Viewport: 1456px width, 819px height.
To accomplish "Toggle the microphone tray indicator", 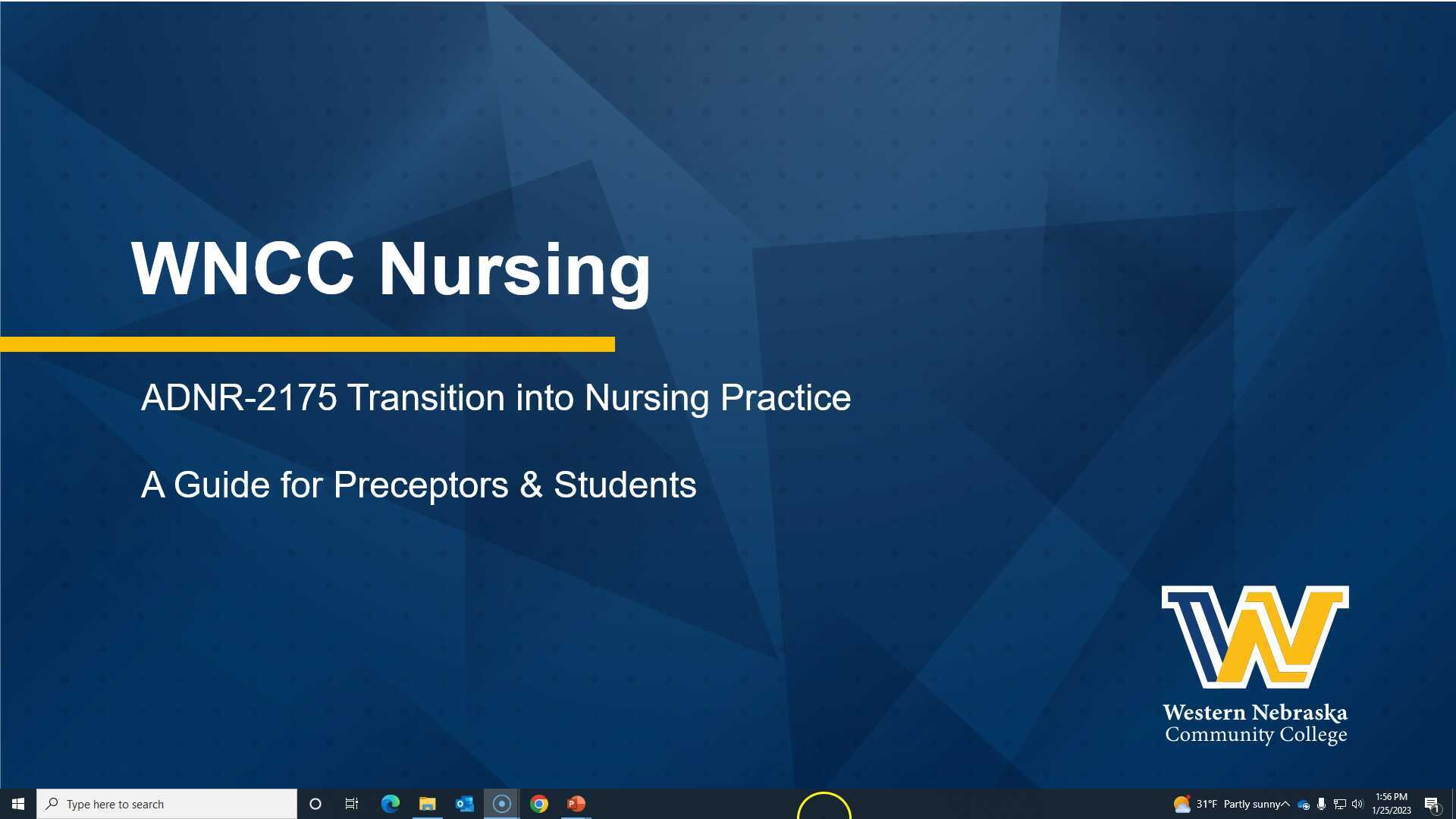I will click(x=1322, y=804).
